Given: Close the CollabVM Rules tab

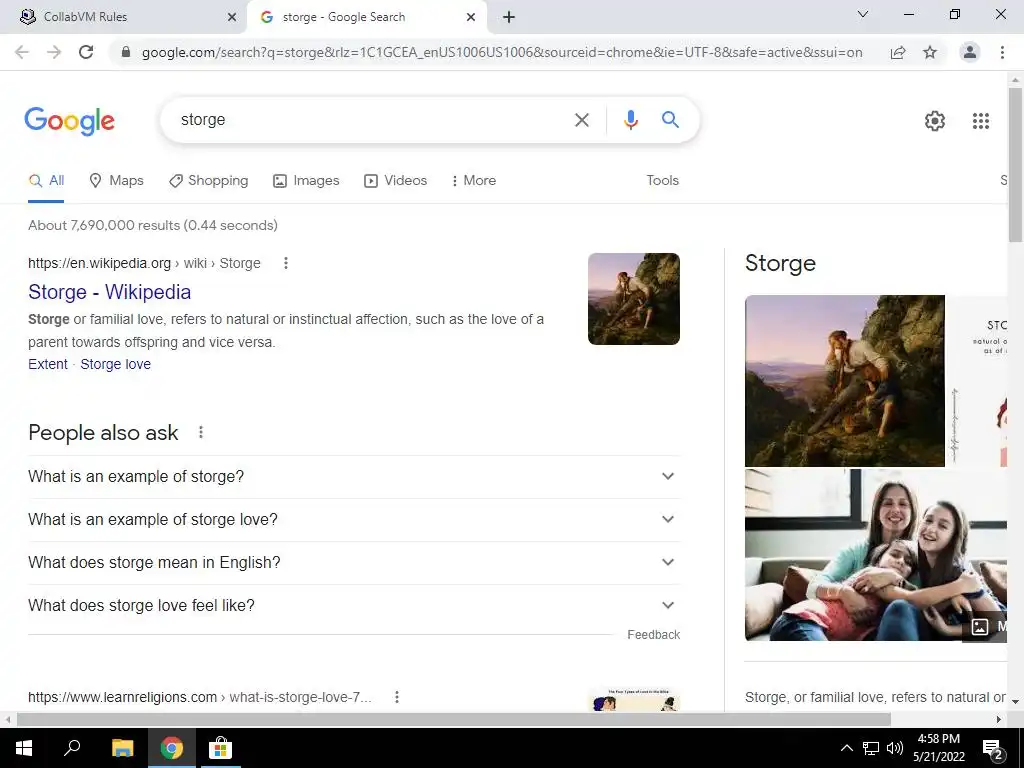Looking at the screenshot, I should [231, 18].
